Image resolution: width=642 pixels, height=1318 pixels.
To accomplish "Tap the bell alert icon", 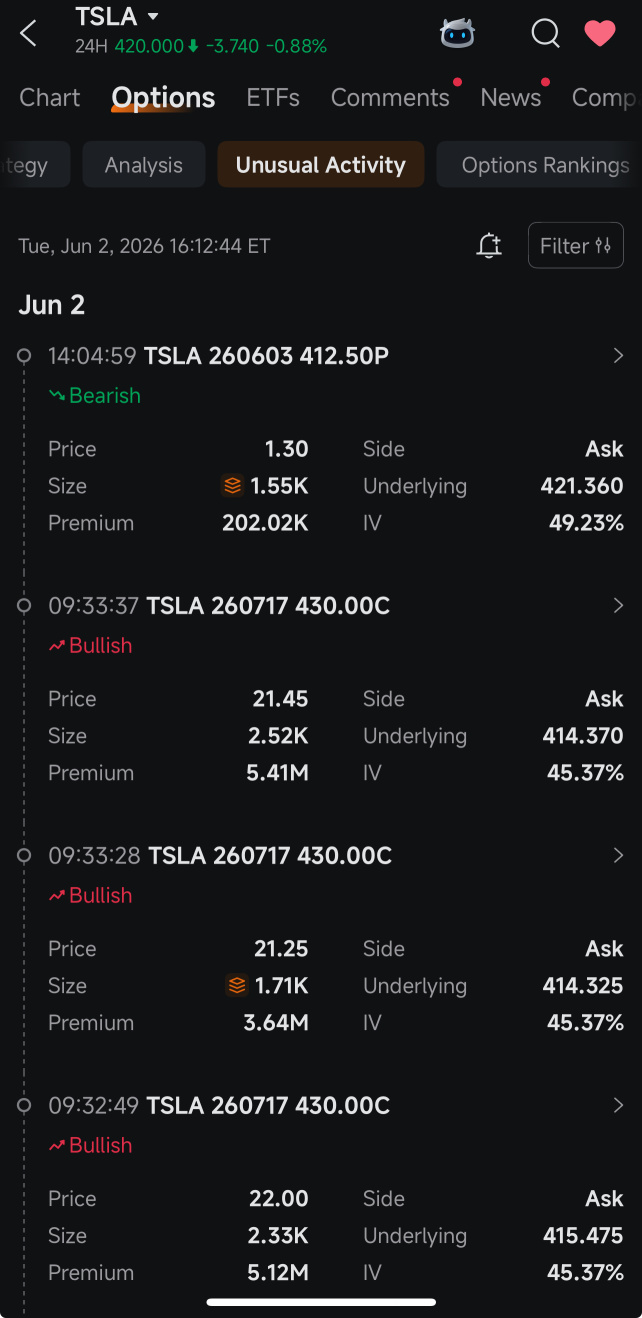I will pyautogui.click(x=489, y=245).
